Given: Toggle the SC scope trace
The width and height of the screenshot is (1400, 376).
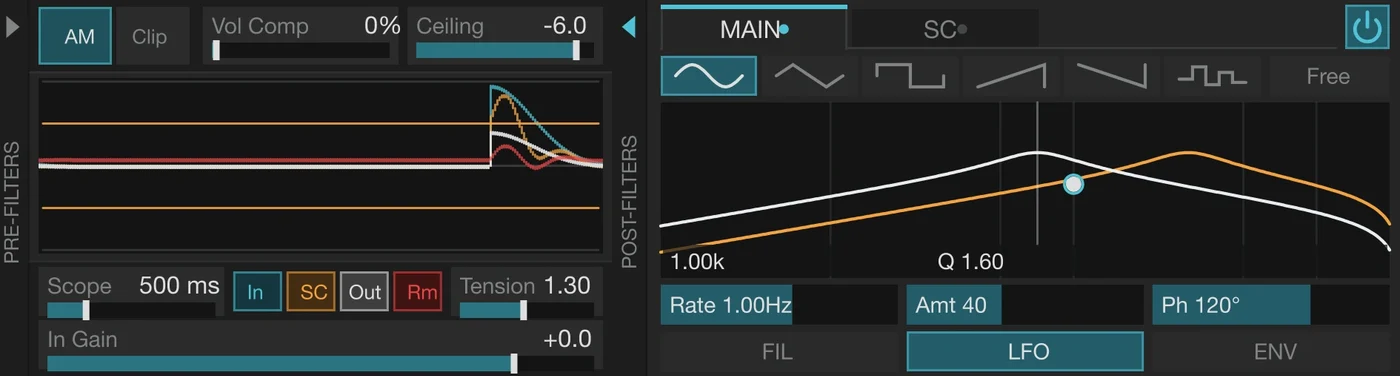Looking at the screenshot, I should pyautogui.click(x=311, y=292).
